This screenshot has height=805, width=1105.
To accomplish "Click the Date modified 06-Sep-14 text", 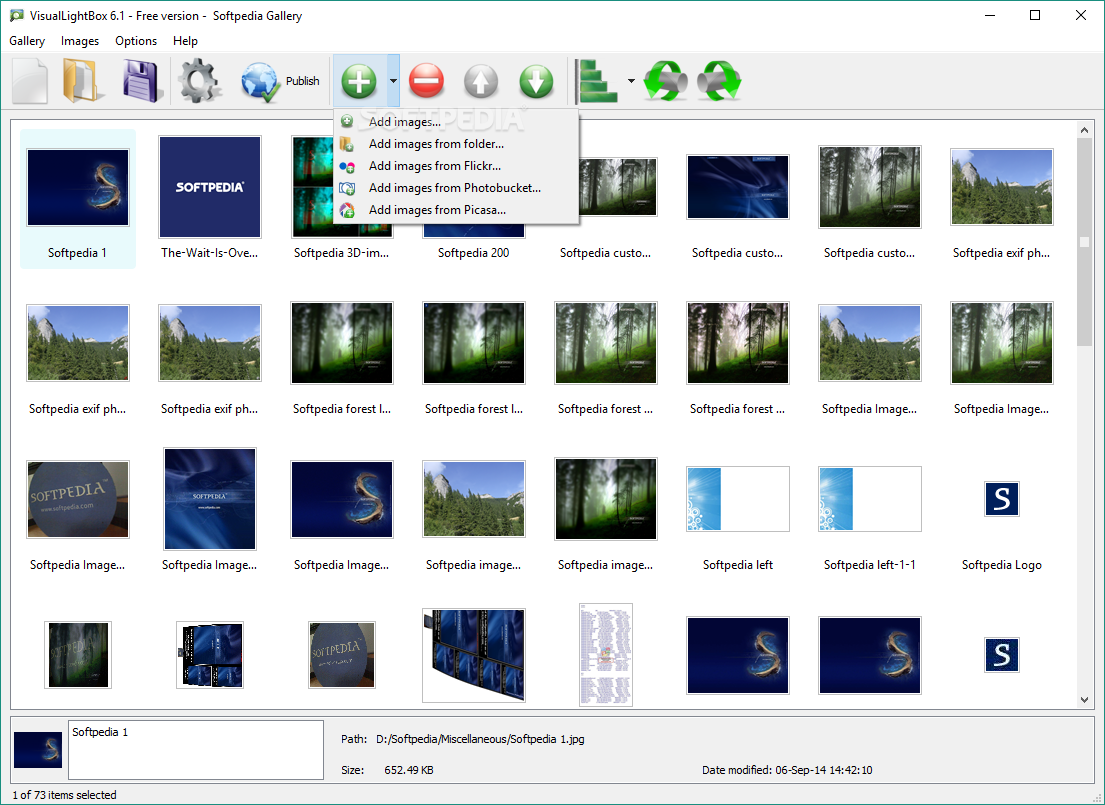I will pos(787,770).
